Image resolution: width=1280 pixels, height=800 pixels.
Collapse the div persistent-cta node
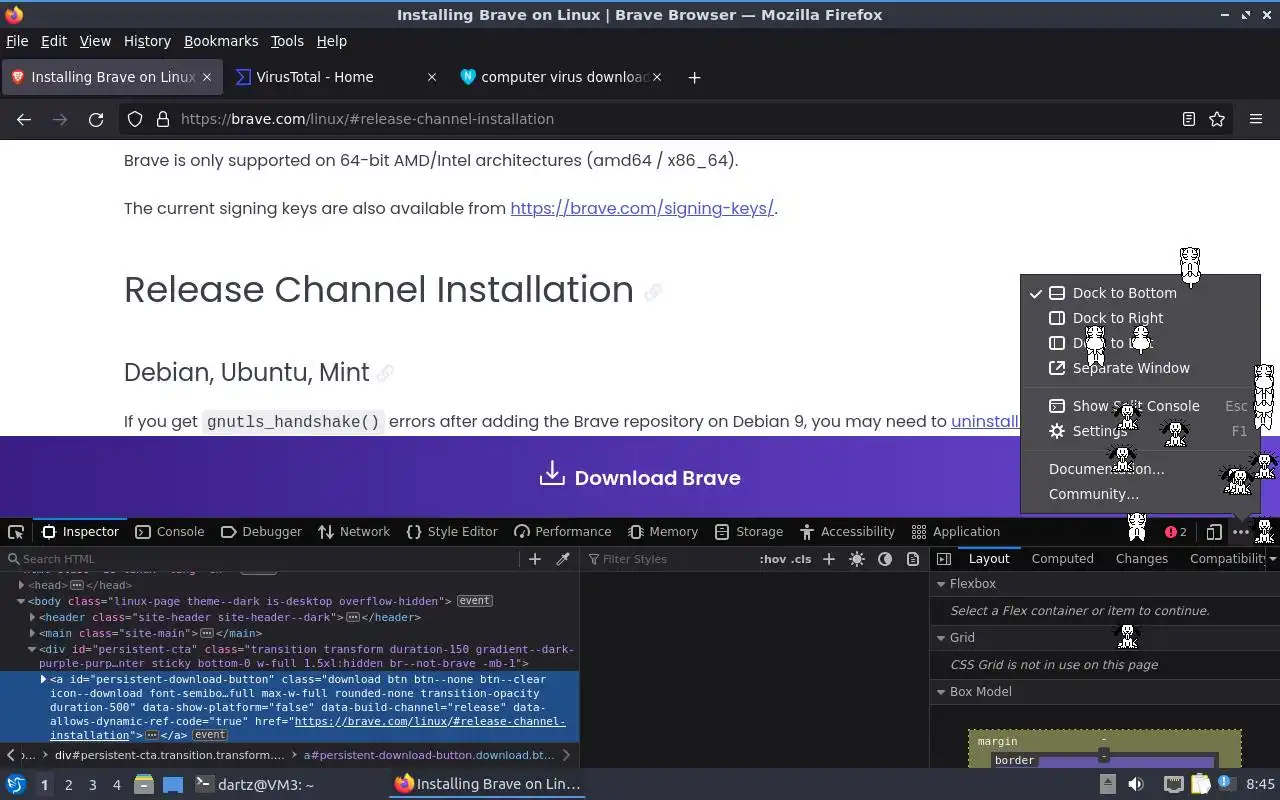(x=33, y=649)
